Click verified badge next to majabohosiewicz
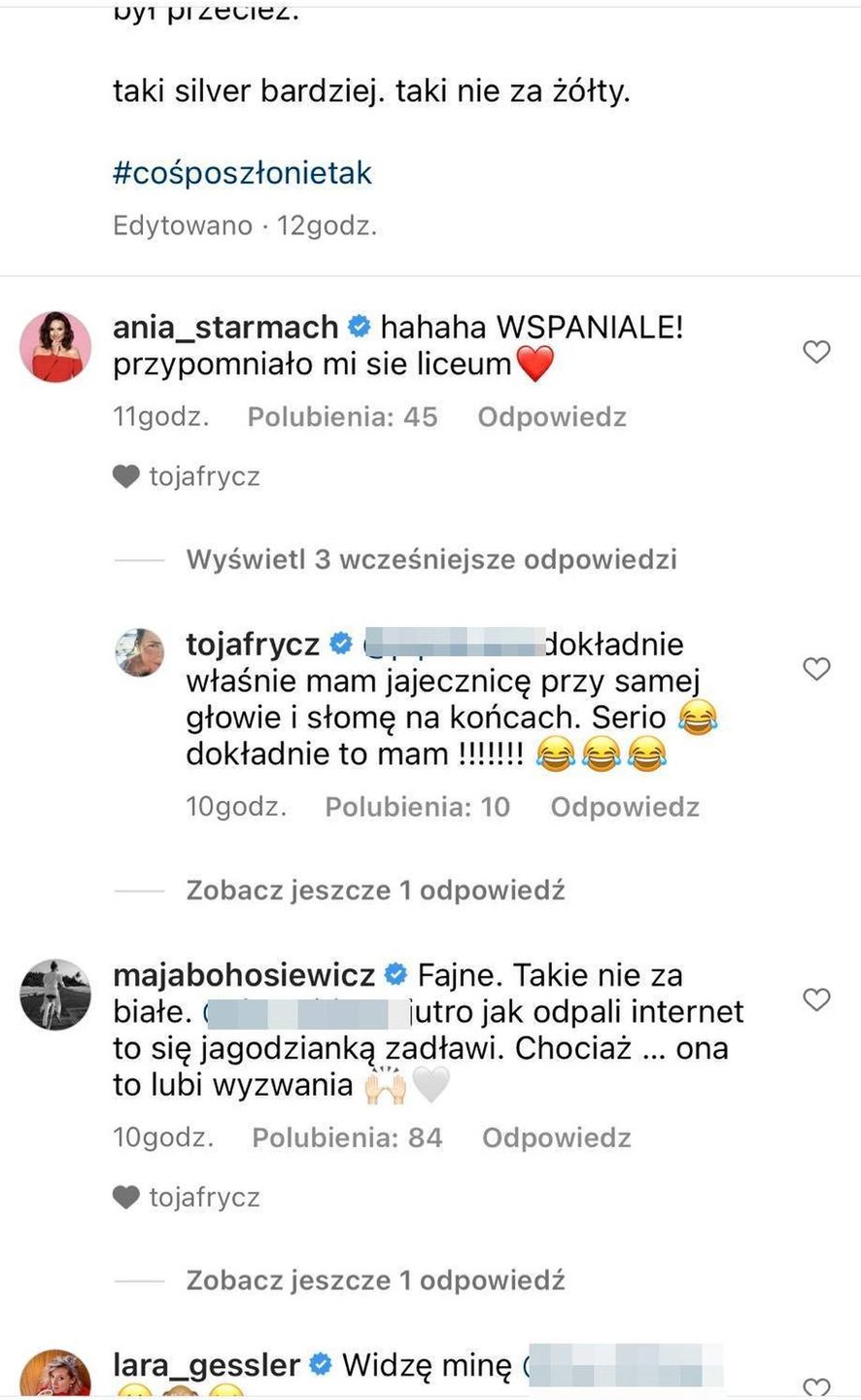Viewport: 861px width, 1400px height. pos(396,974)
